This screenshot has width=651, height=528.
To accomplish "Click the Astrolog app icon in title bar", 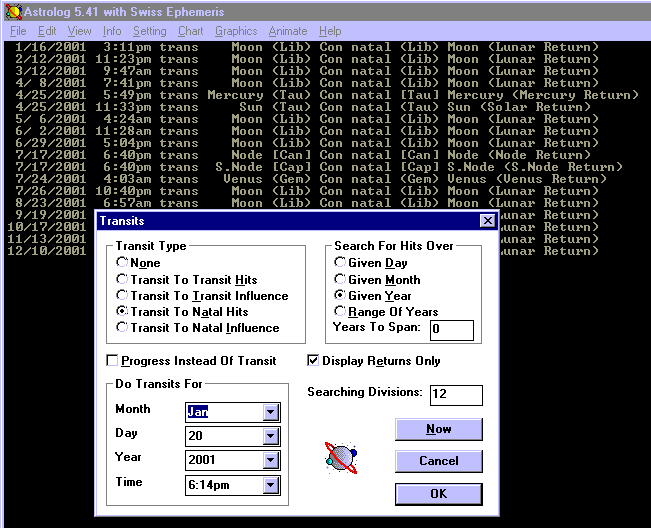I will pyautogui.click(x=13, y=12).
